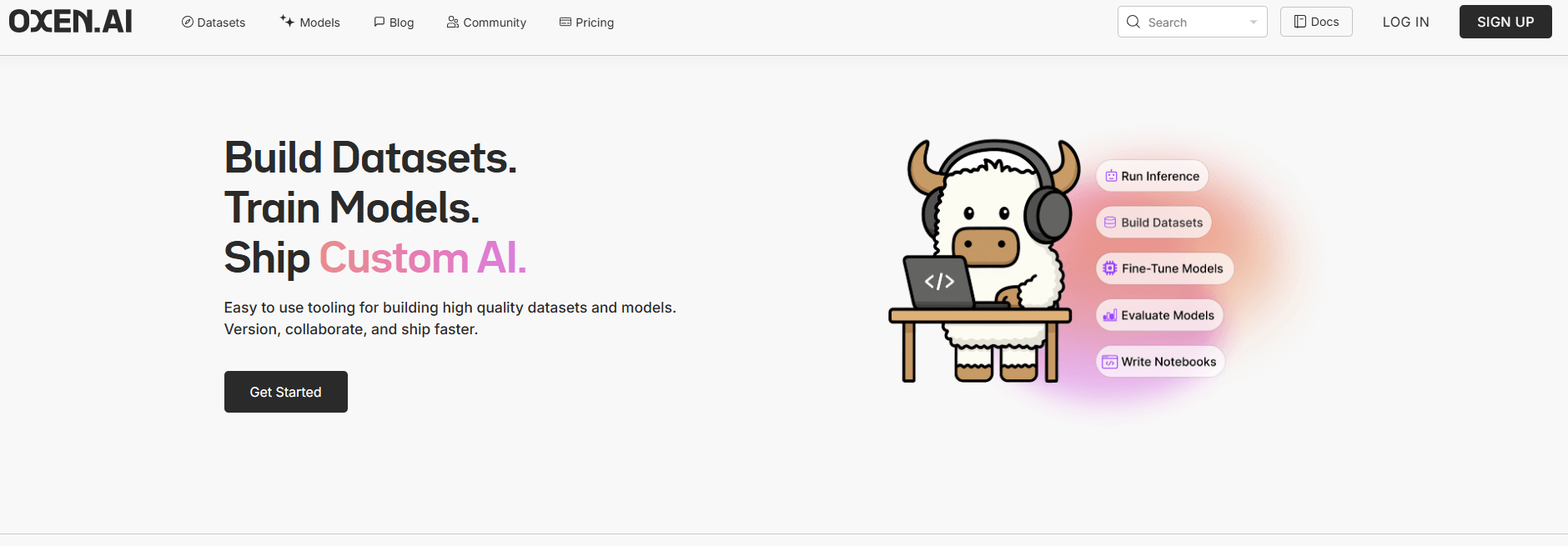Click the LOG IN link
This screenshot has height=546, width=1568.
tap(1405, 22)
